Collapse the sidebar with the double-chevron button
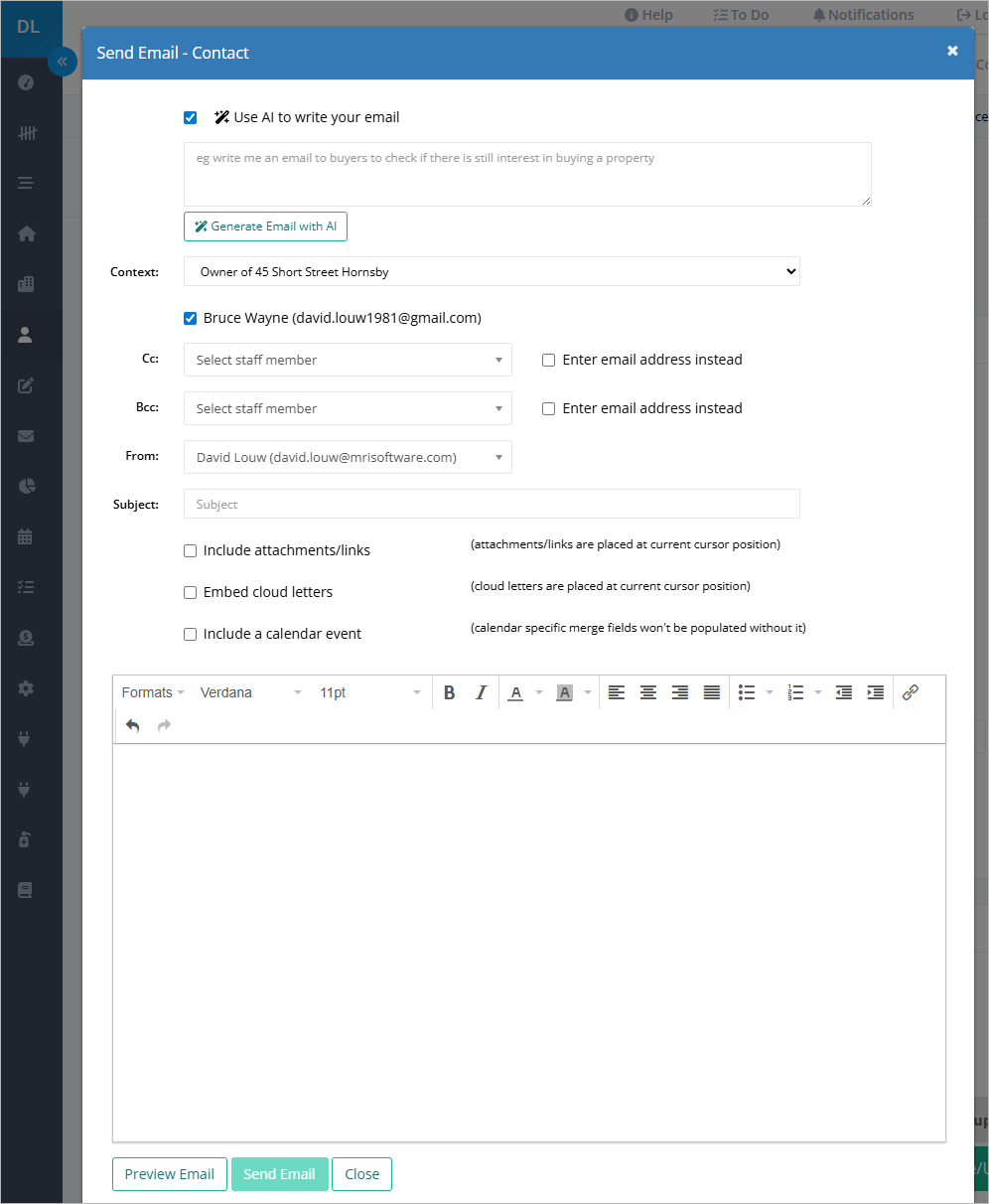Screen dimensions: 989x1204 pos(62,62)
